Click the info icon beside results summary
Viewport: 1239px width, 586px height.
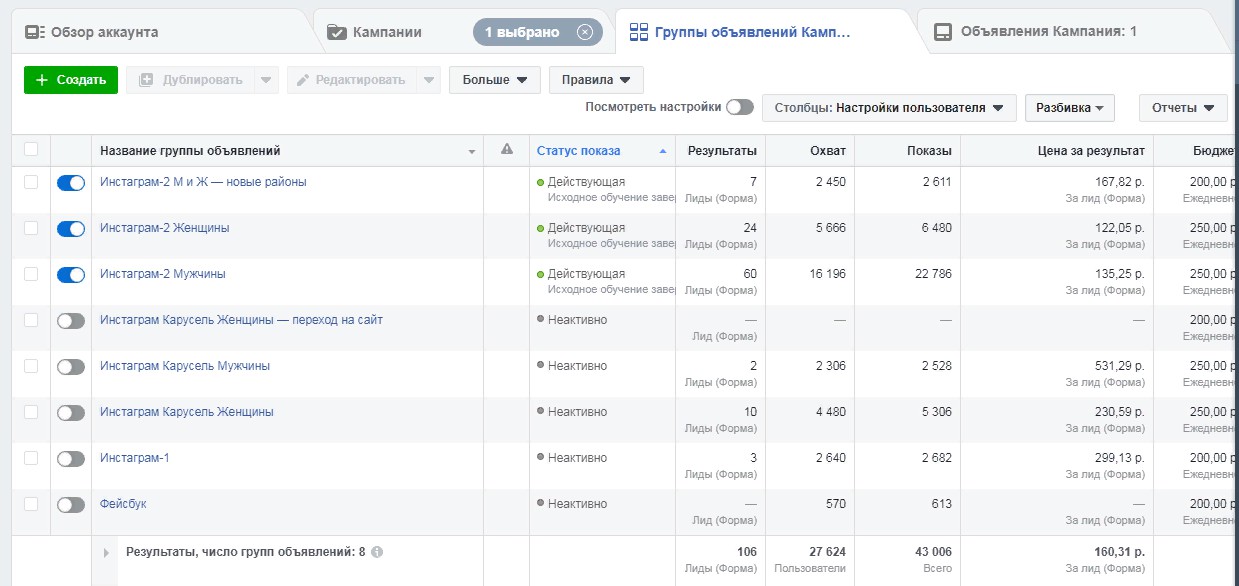(377, 551)
